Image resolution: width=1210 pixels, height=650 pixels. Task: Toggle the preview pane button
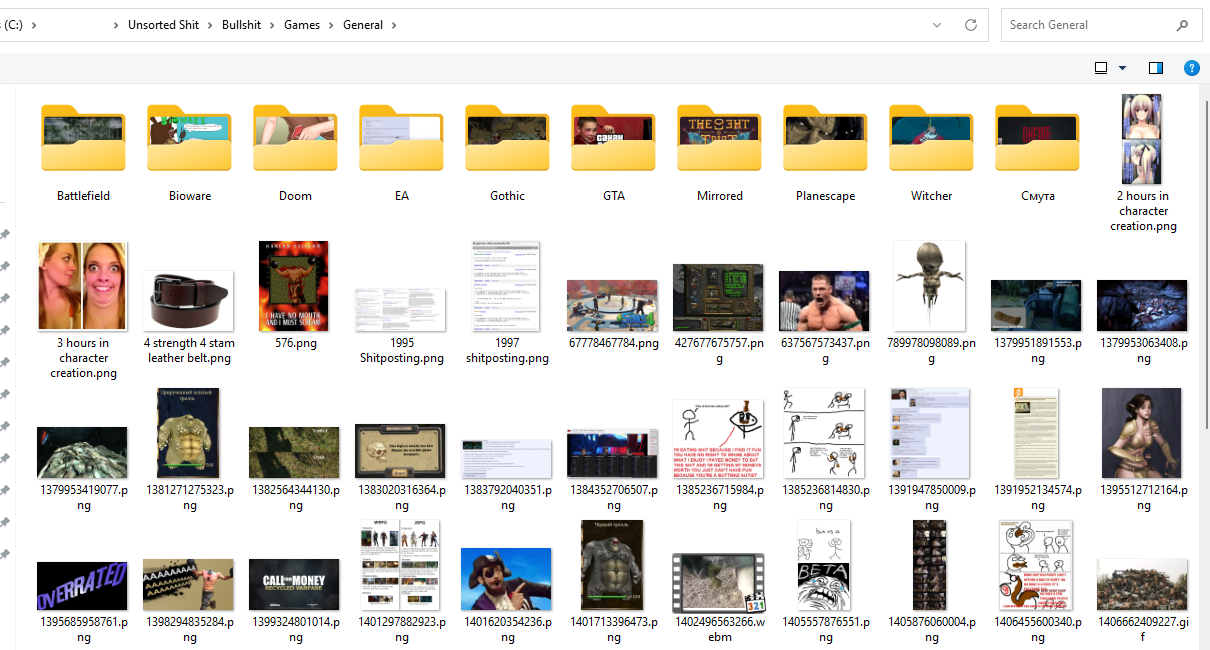coord(1156,68)
